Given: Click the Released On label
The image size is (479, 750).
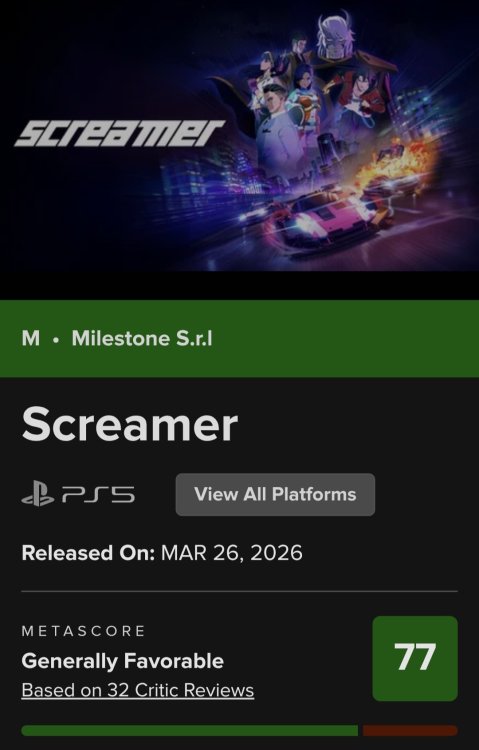Looking at the screenshot, I should [88, 553].
